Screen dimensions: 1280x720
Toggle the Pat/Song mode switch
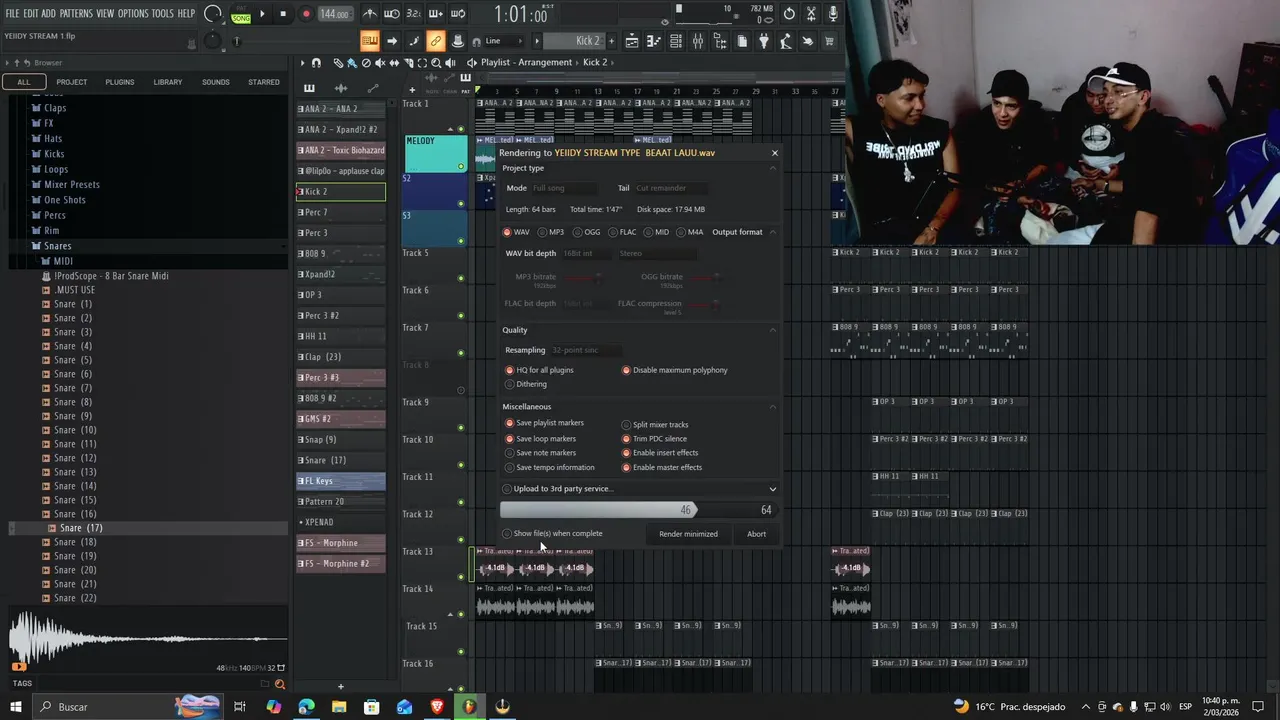[x=241, y=14]
